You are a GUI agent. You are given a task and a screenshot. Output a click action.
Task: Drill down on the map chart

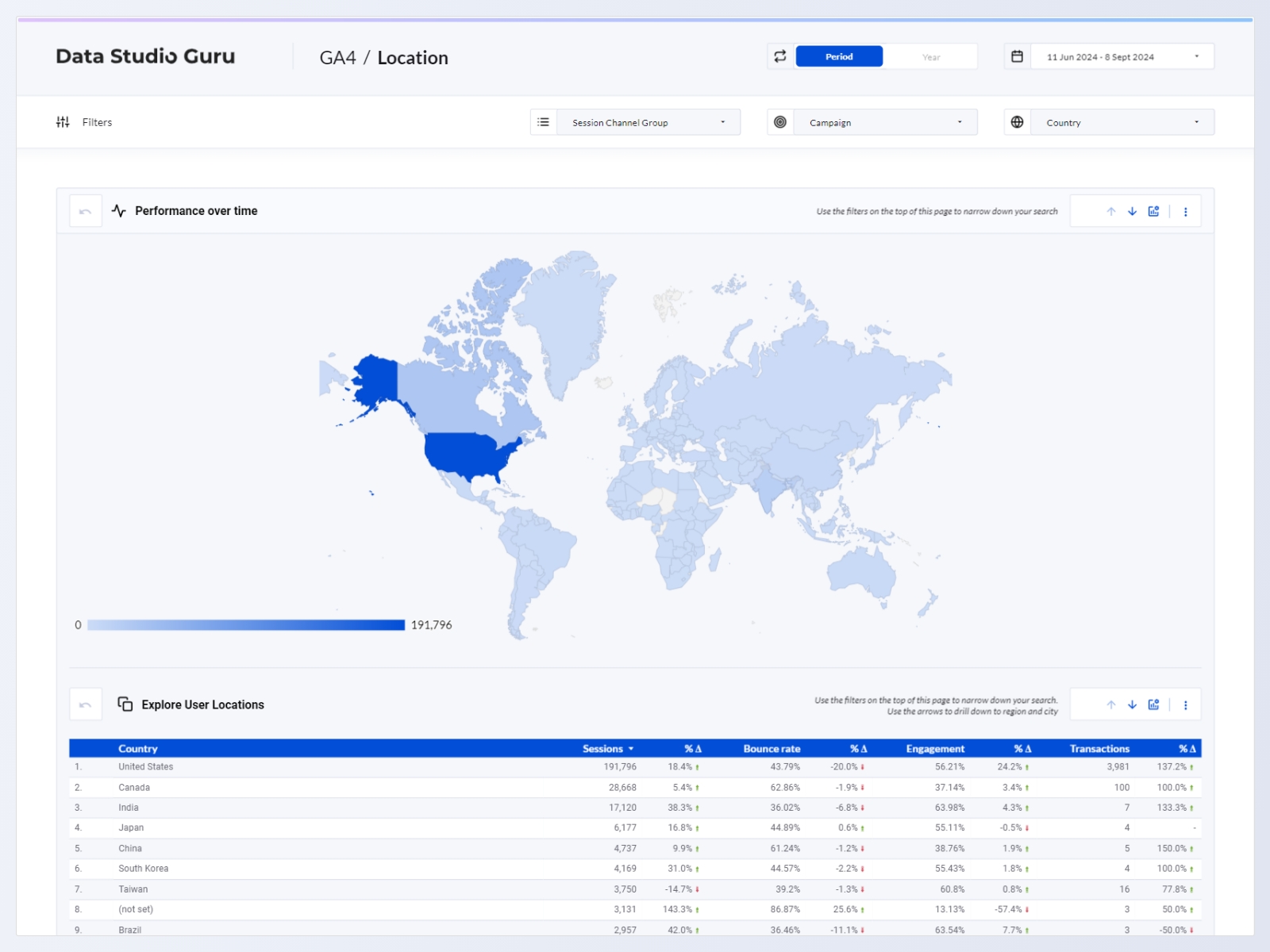pos(1133,212)
